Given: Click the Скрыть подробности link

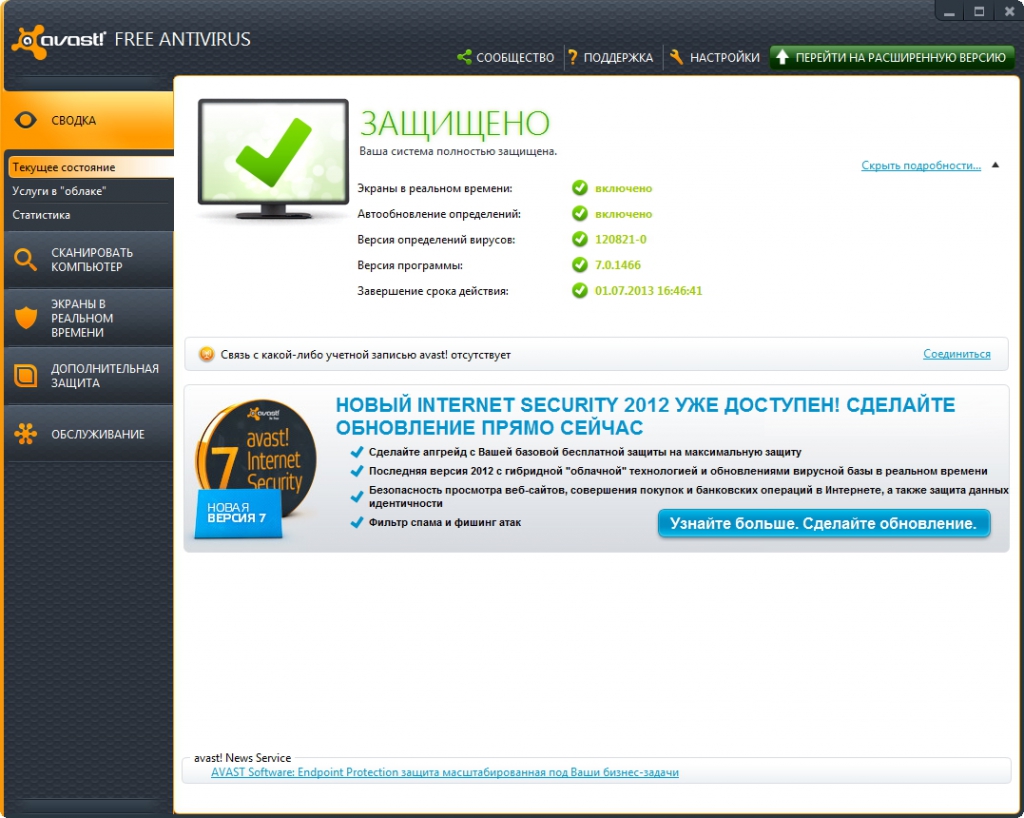Looking at the screenshot, I should [x=921, y=166].
